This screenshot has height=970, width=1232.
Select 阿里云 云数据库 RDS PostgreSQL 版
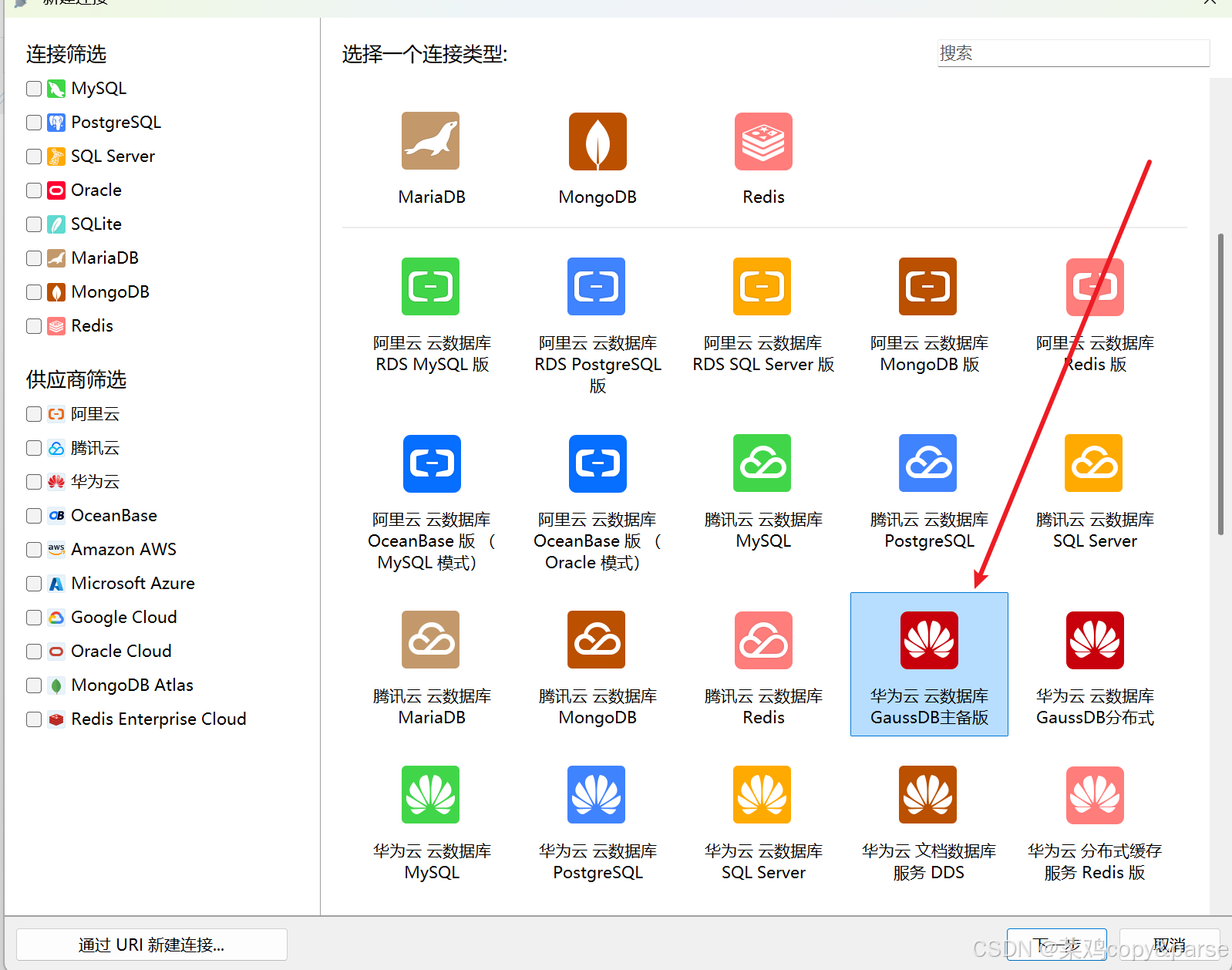[597, 287]
